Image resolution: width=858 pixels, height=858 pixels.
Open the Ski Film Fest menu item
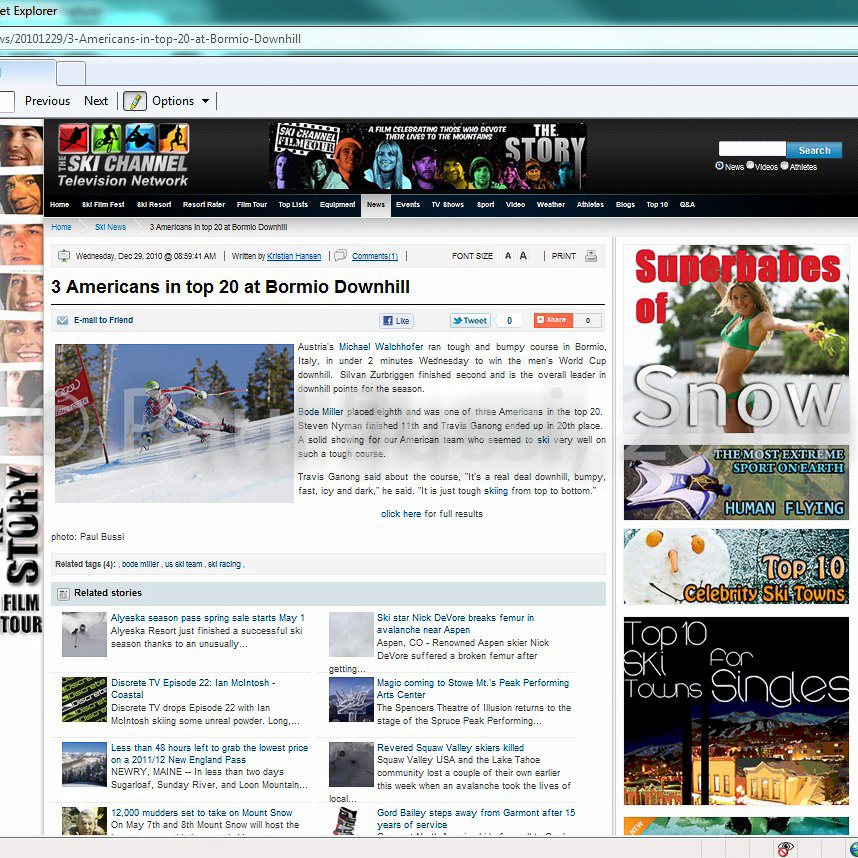point(103,205)
